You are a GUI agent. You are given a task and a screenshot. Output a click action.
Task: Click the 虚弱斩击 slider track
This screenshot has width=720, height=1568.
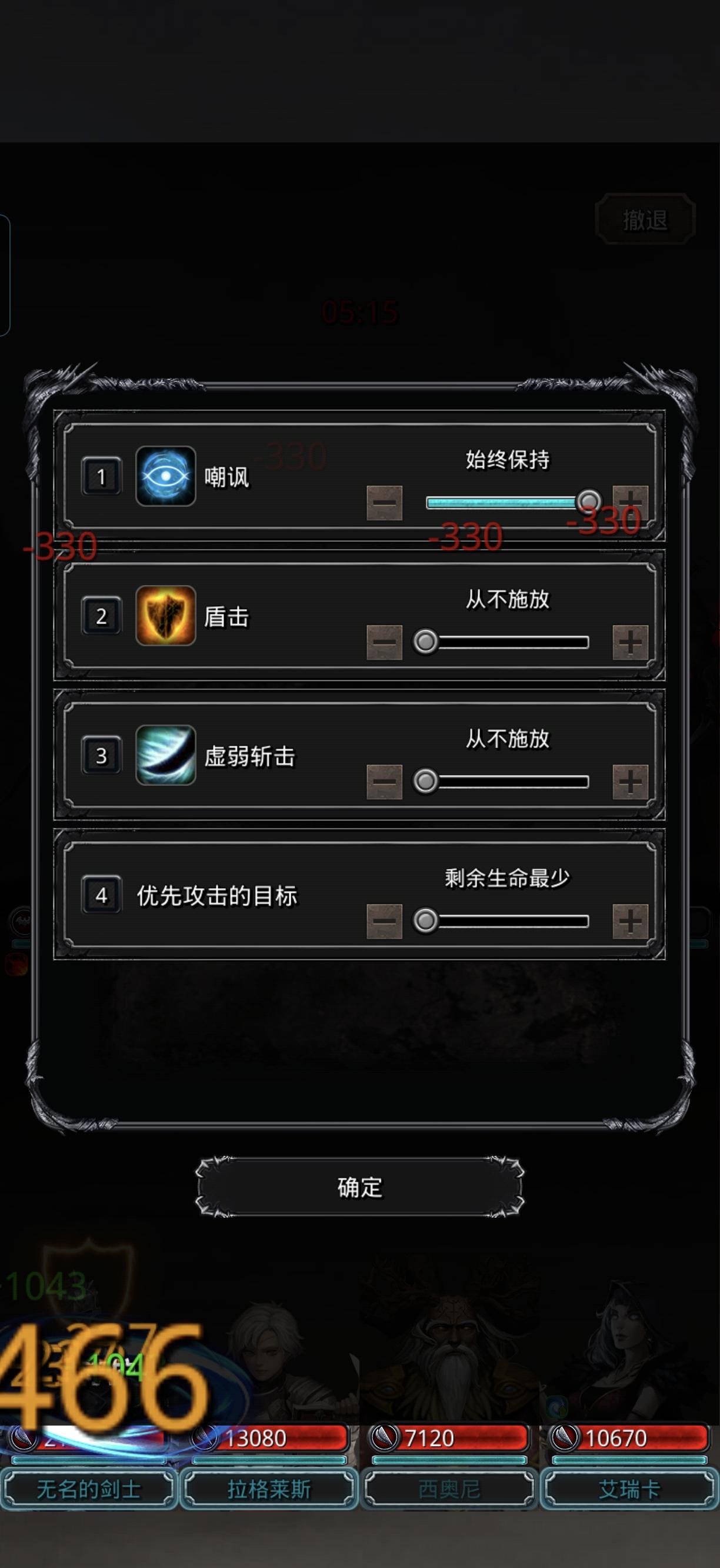tap(507, 782)
